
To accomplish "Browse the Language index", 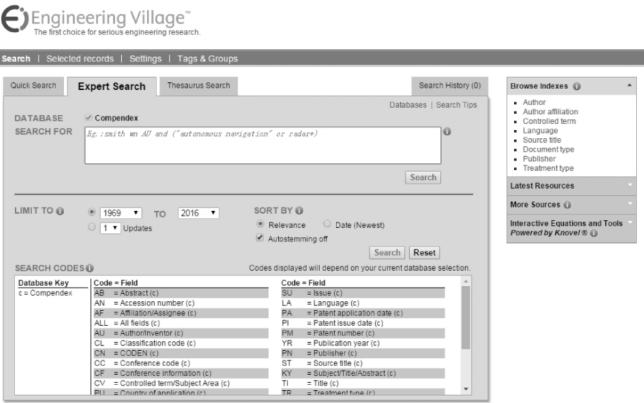I will pos(540,131).
